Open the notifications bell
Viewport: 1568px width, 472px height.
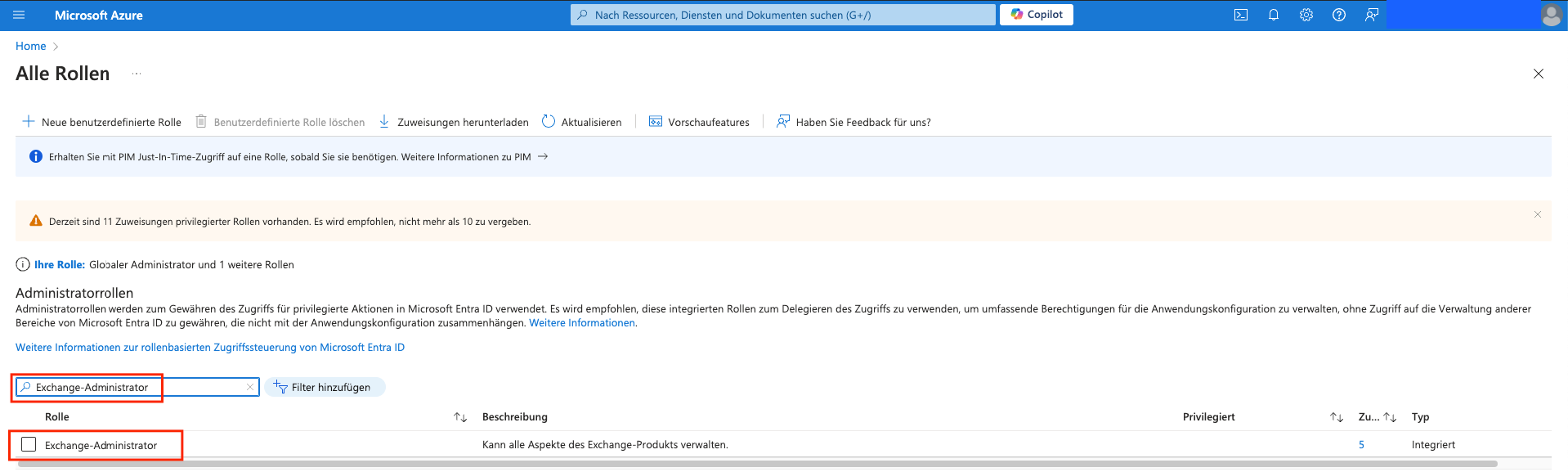(x=1274, y=15)
